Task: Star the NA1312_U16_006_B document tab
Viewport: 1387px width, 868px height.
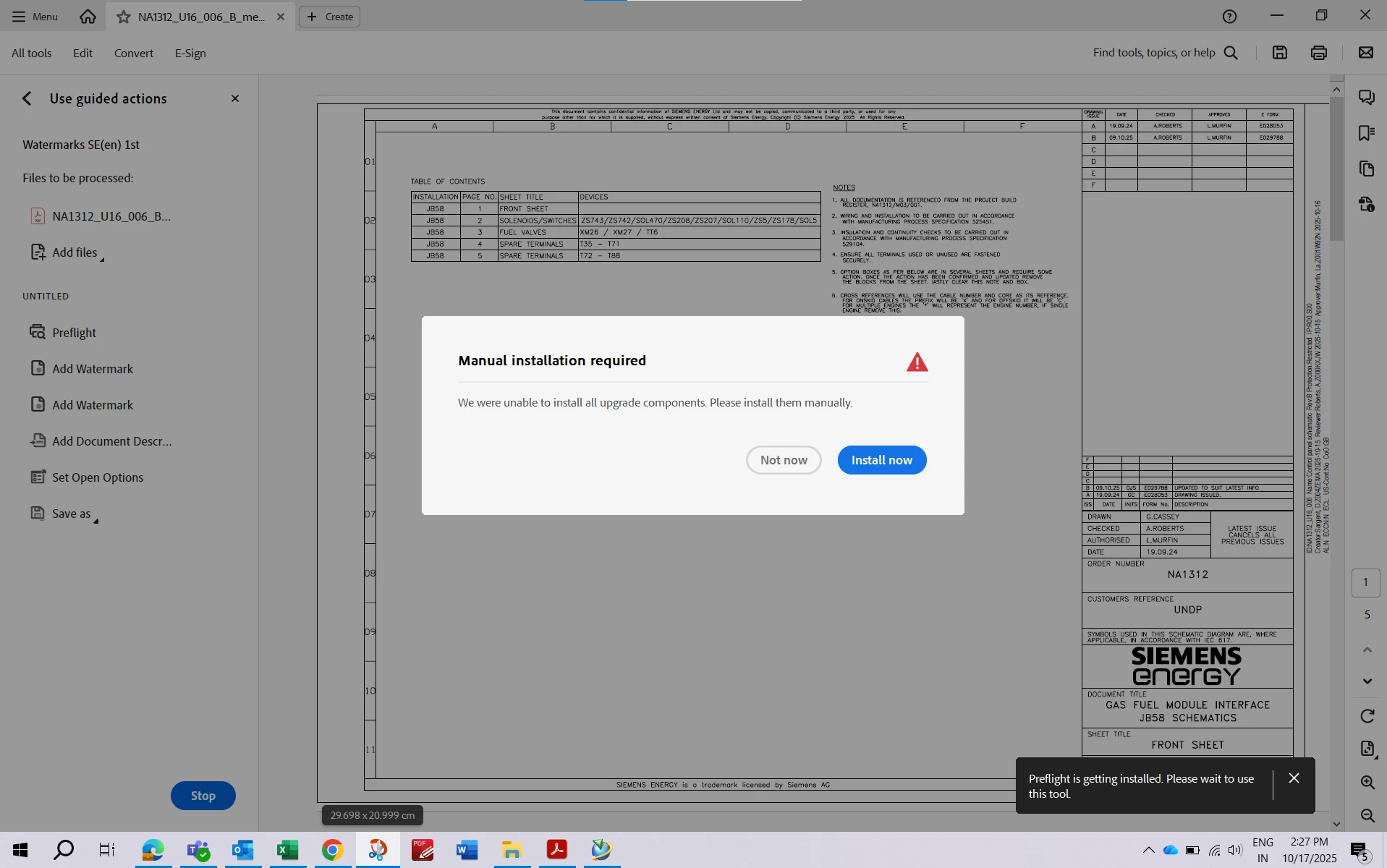Action: pos(124,17)
